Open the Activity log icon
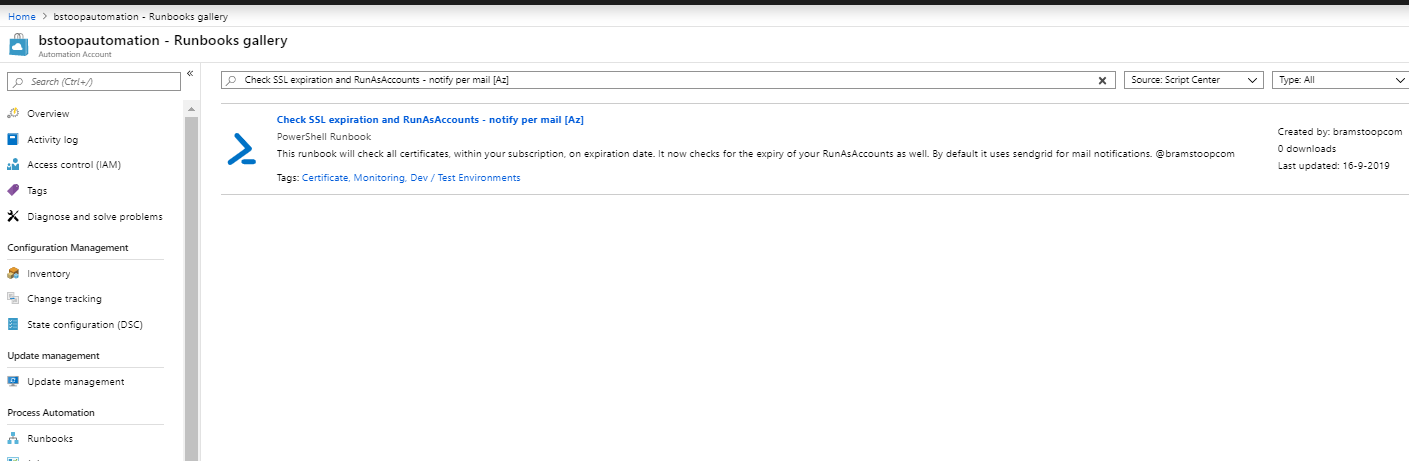The width and height of the screenshot is (1409, 461). point(13,140)
